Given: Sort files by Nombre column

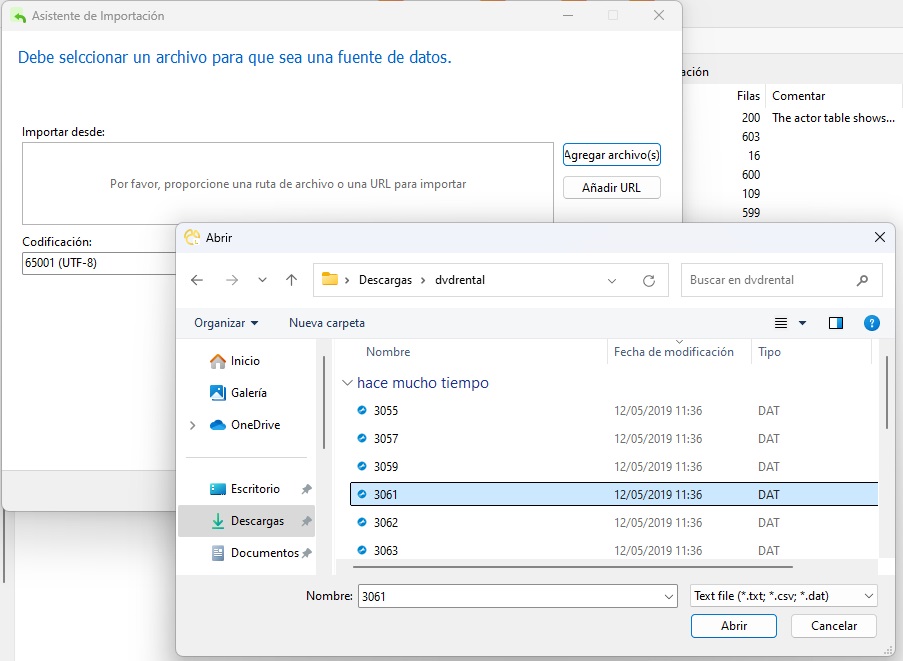Looking at the screenshot, I should (388, 352).
